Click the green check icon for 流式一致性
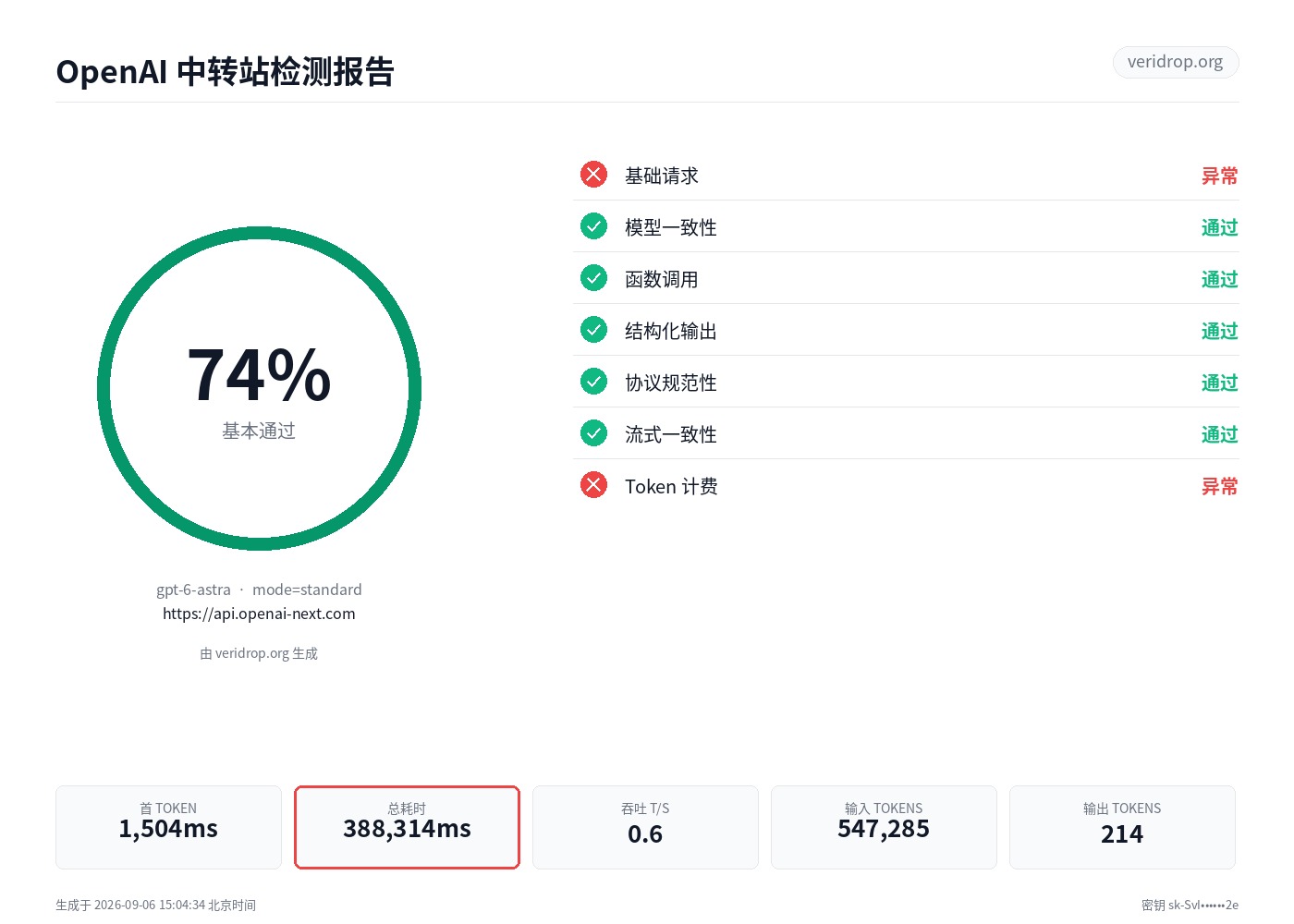 point(593,433)
